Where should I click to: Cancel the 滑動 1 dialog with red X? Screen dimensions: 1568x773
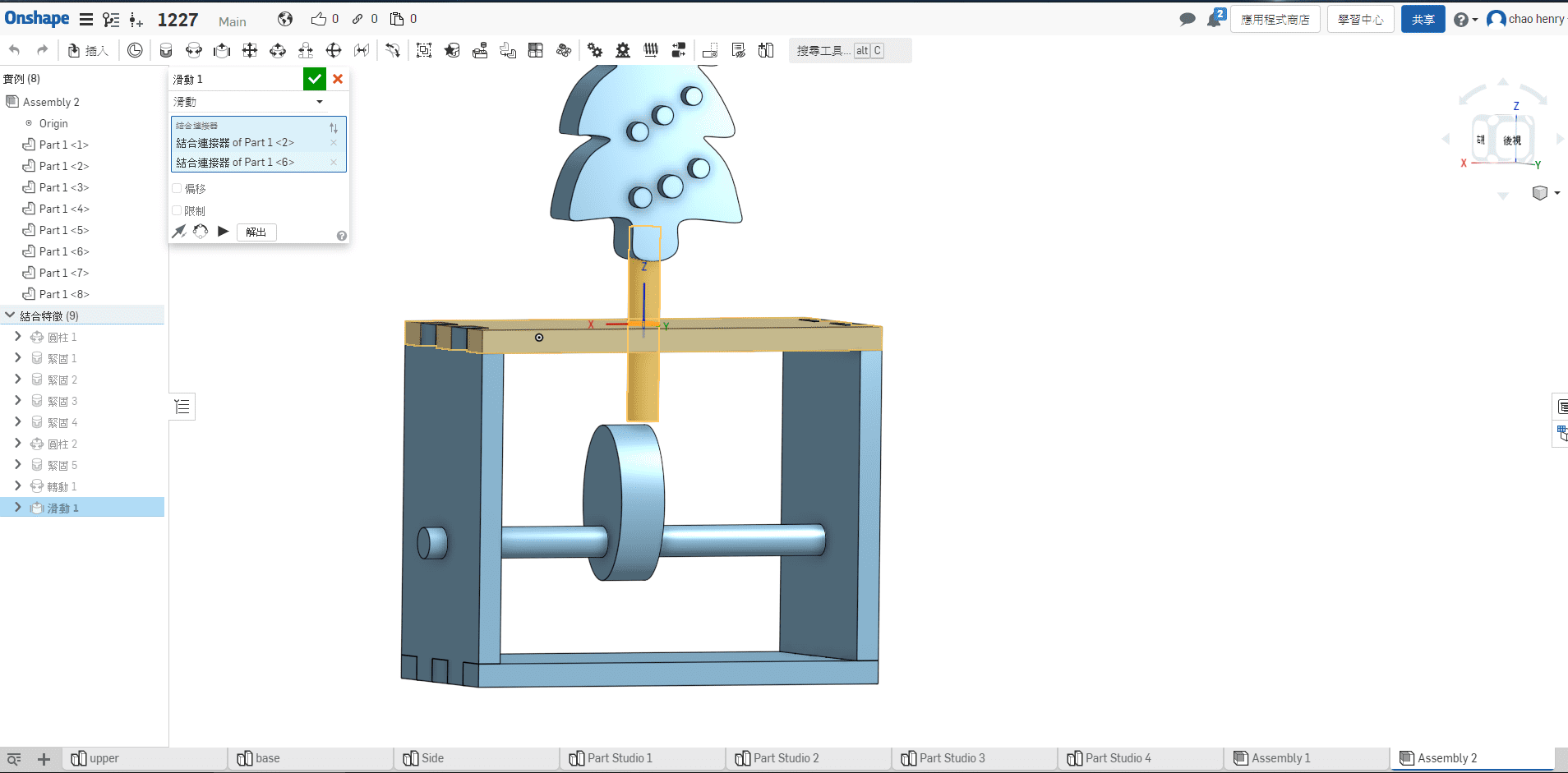pos(338,79)
